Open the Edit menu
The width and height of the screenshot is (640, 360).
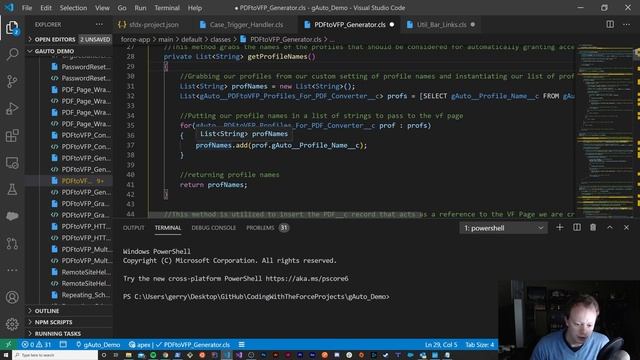click(x=46, y=8)
